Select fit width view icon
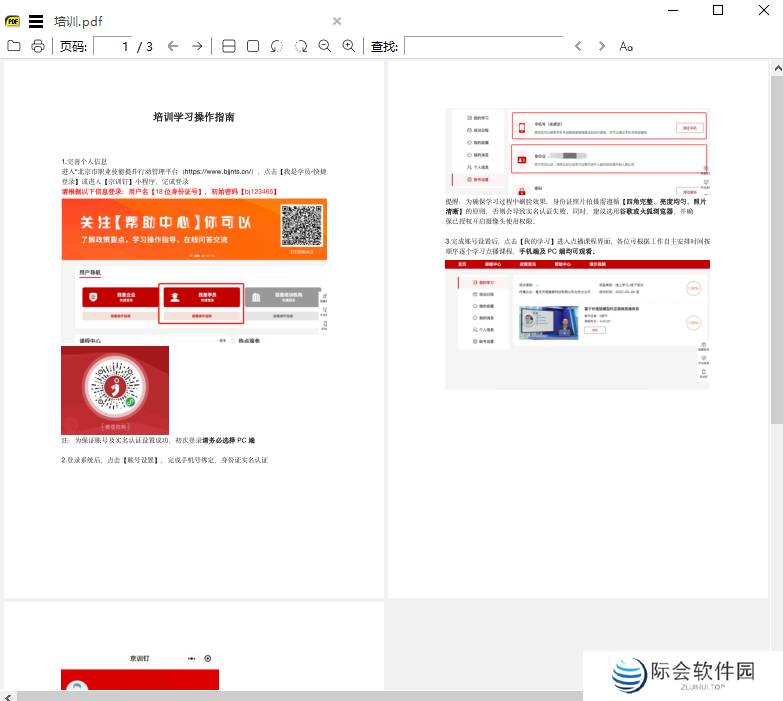The width and height of the screenshot is (783, 701). [229, 46]
